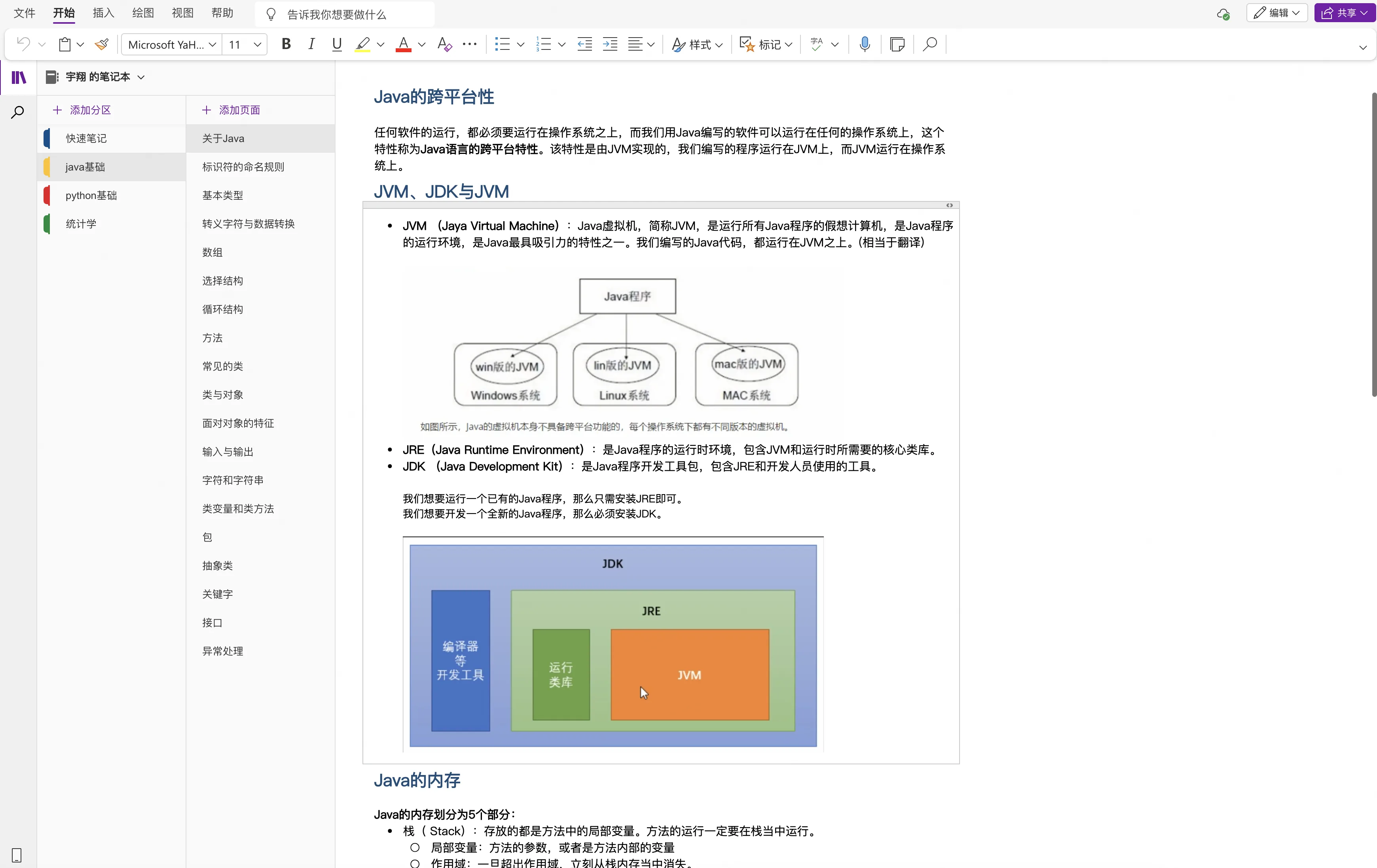Click the device icon at sidebar bottom

[x=17, y=855]
